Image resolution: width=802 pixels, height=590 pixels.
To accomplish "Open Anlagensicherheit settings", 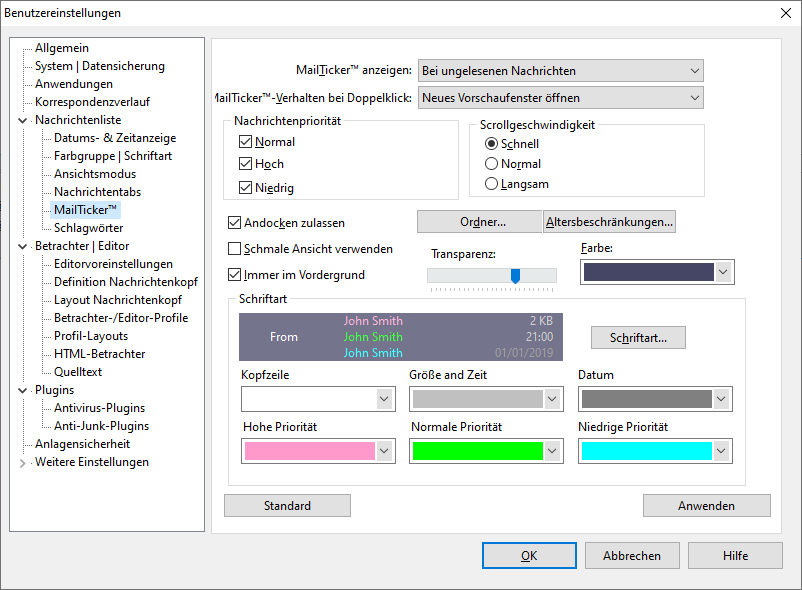I will pos(82,444).
